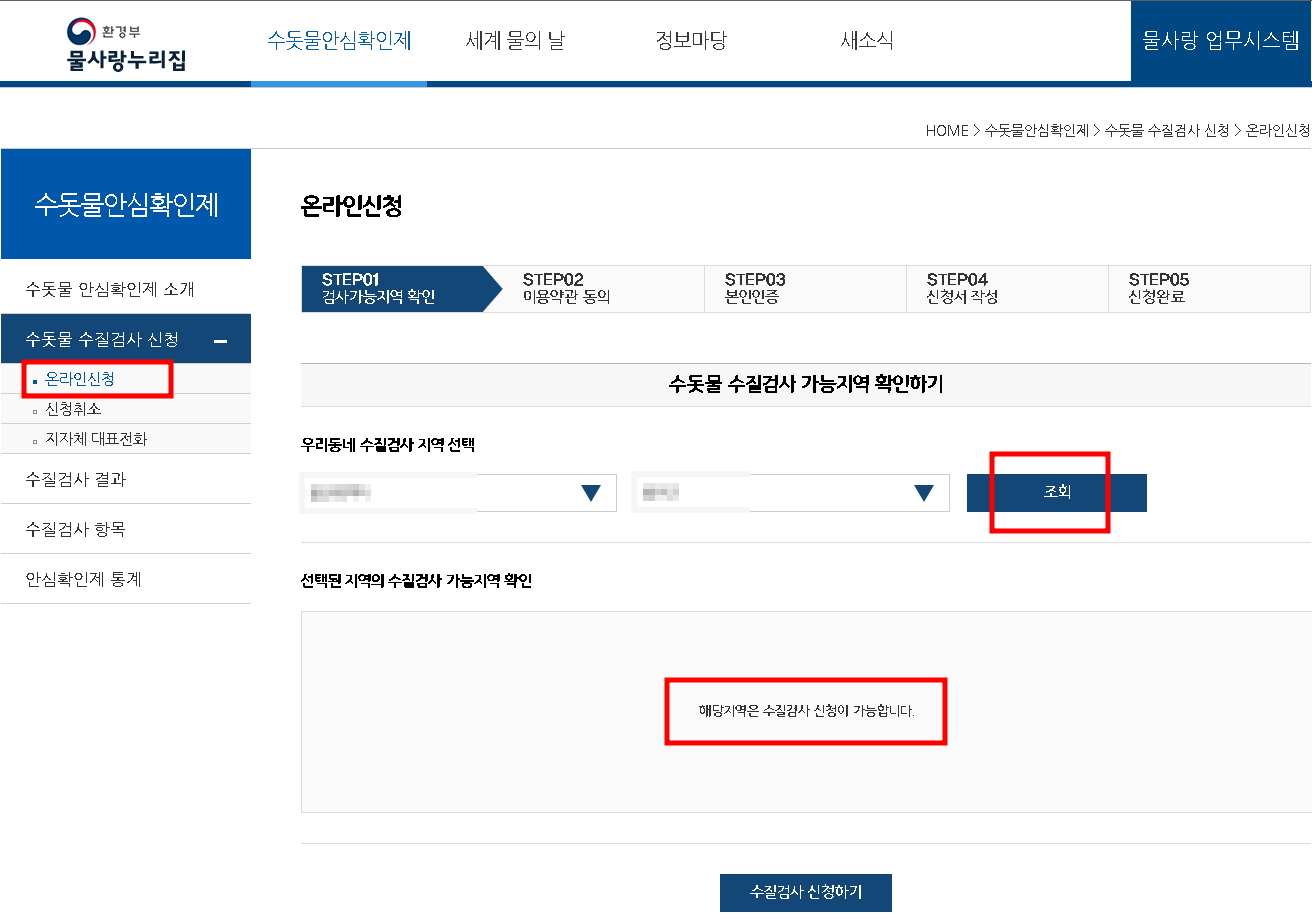Screen dimensions: 1312x914
Task: Click STEP03 본인인증 step
Action: [806, 288]
